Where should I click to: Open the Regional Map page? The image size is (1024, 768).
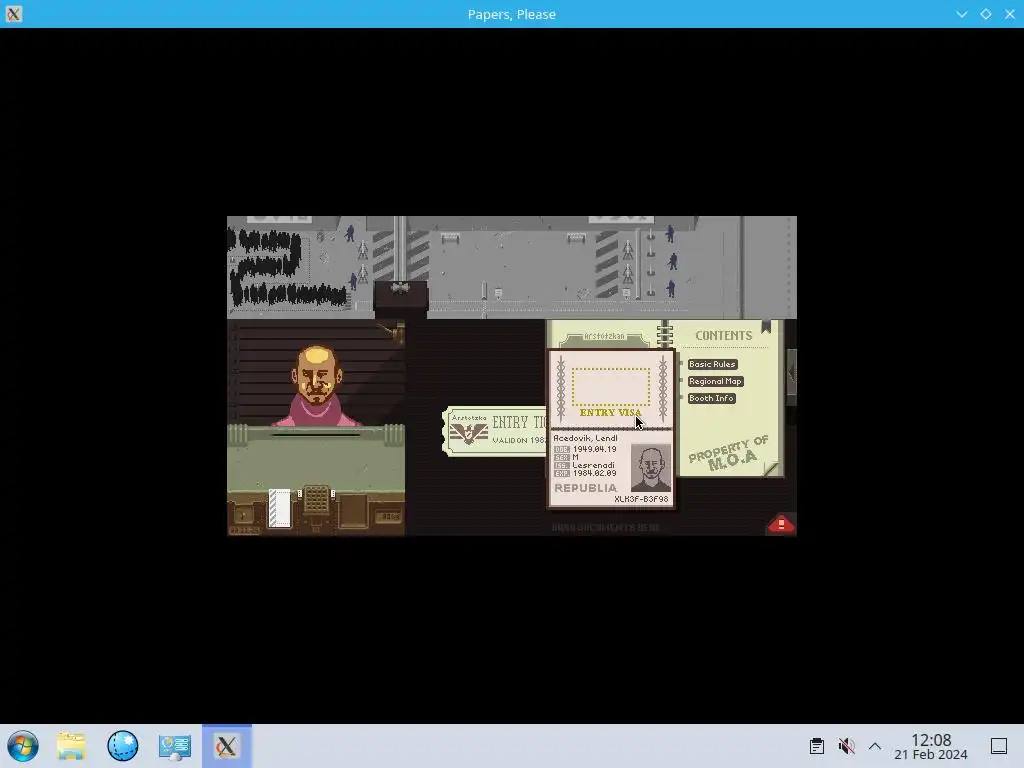pos(715,381)
